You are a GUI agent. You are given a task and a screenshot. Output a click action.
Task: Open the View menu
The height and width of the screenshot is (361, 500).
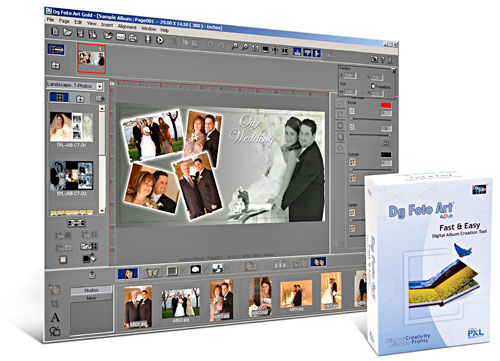coord(92,23)
